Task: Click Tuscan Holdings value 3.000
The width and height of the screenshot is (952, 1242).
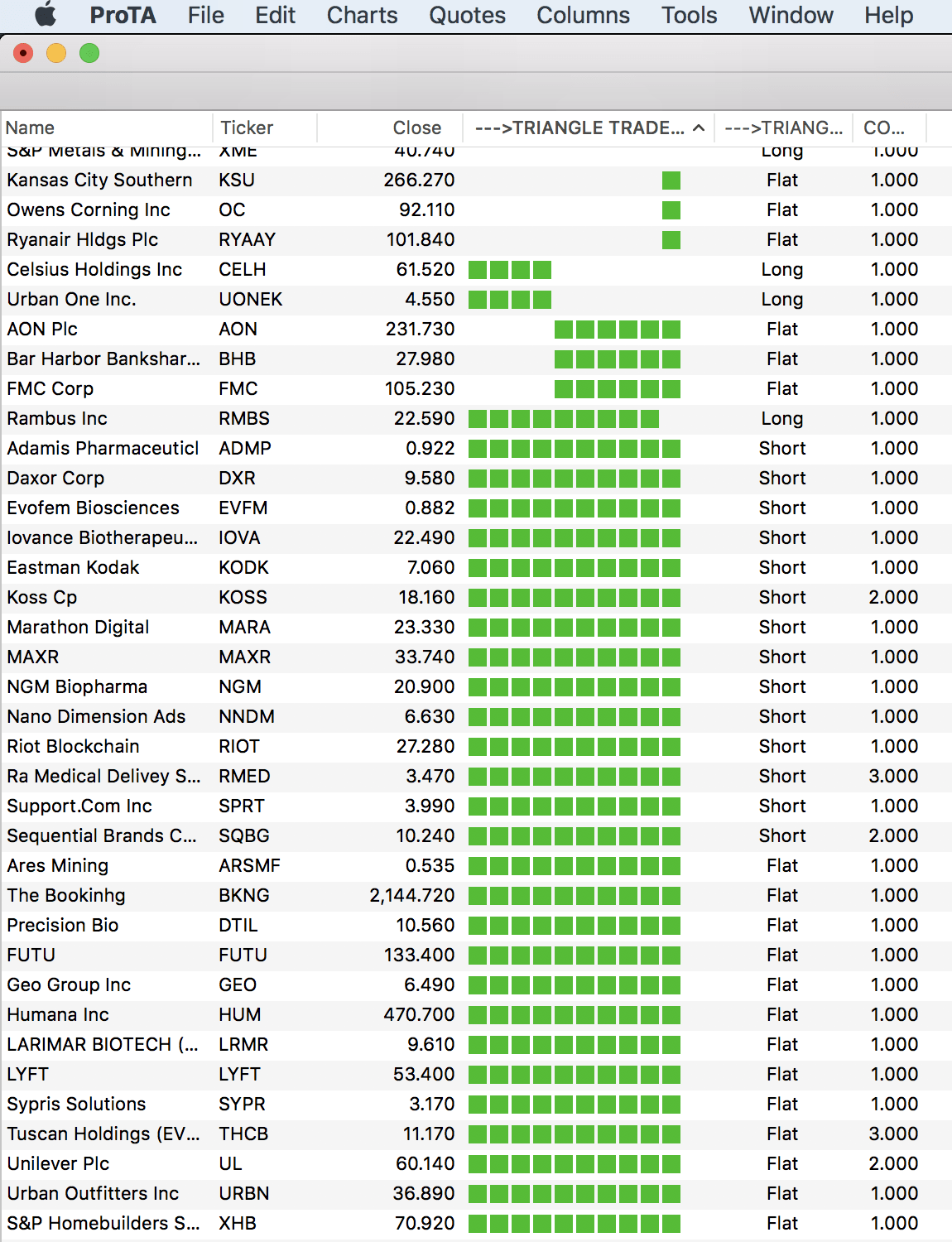Action: [x=894, y=1134]
